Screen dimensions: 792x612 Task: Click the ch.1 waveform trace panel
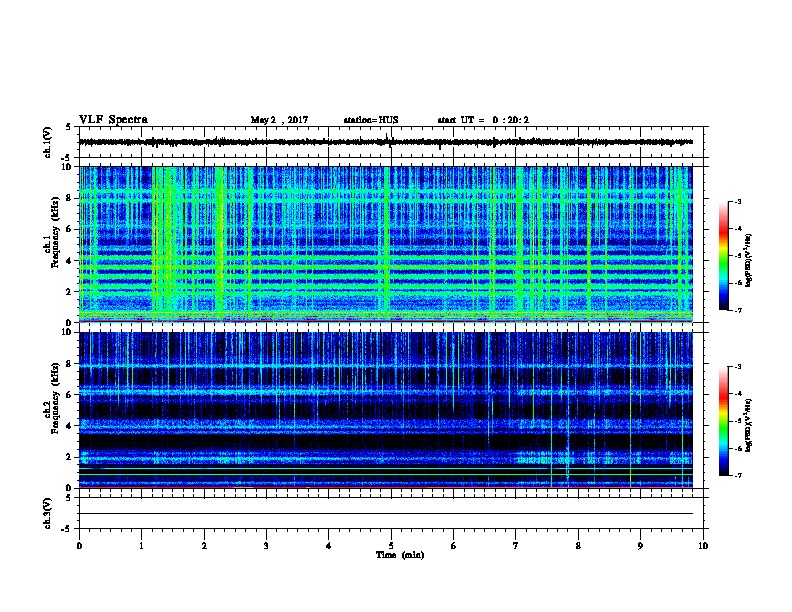(x=391, y=142)
